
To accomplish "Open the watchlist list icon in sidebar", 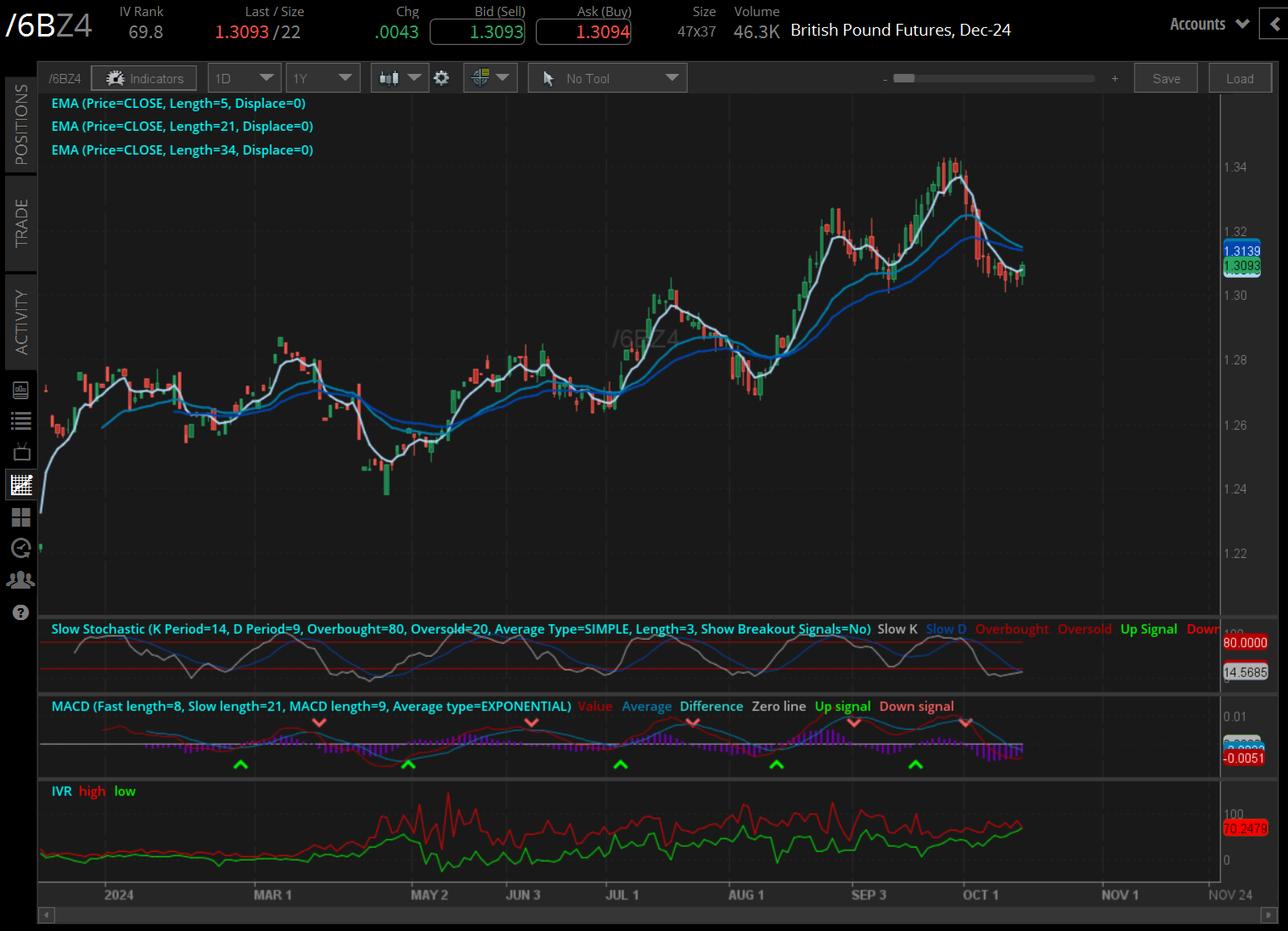I will click(21, 420).
